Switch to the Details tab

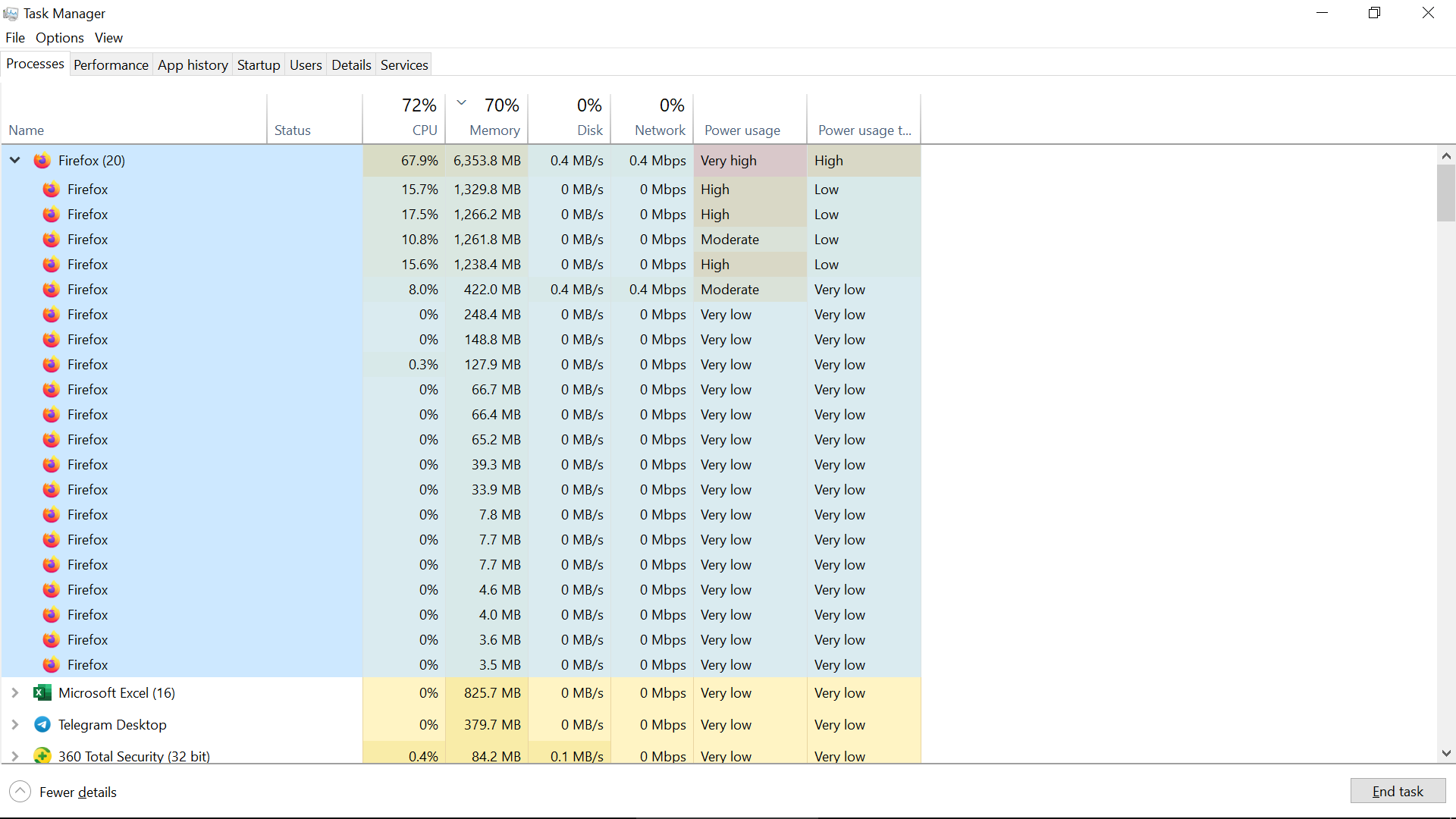click(x=351, y=65)
